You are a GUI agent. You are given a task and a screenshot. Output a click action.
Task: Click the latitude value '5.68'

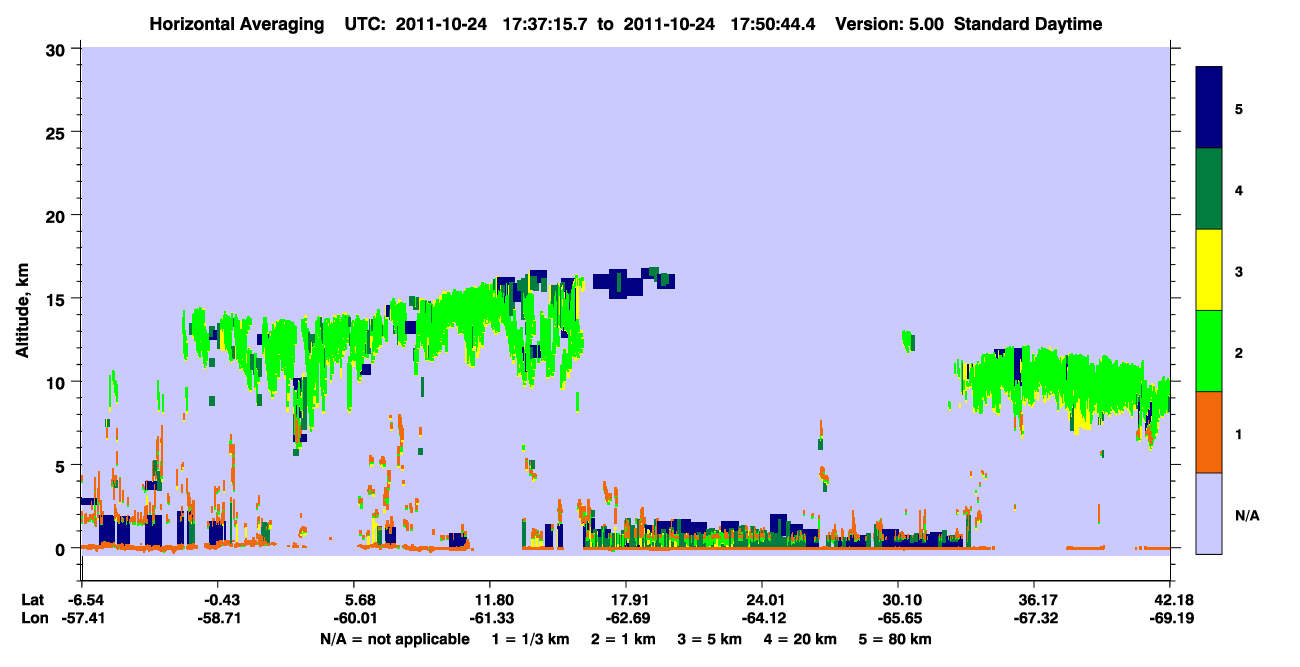pyautogui.click(x=360, y=600)
